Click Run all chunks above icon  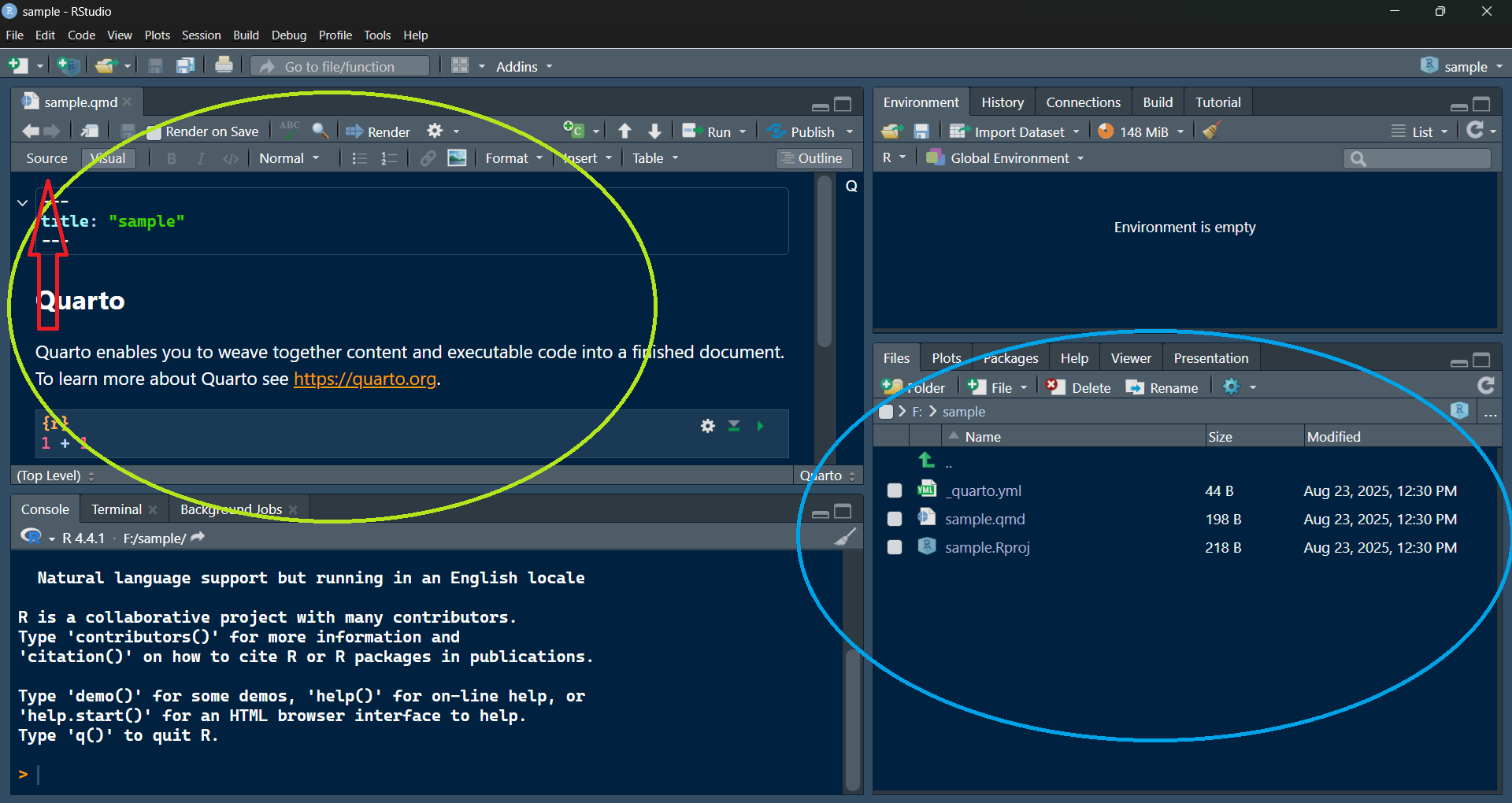point(734,426)
